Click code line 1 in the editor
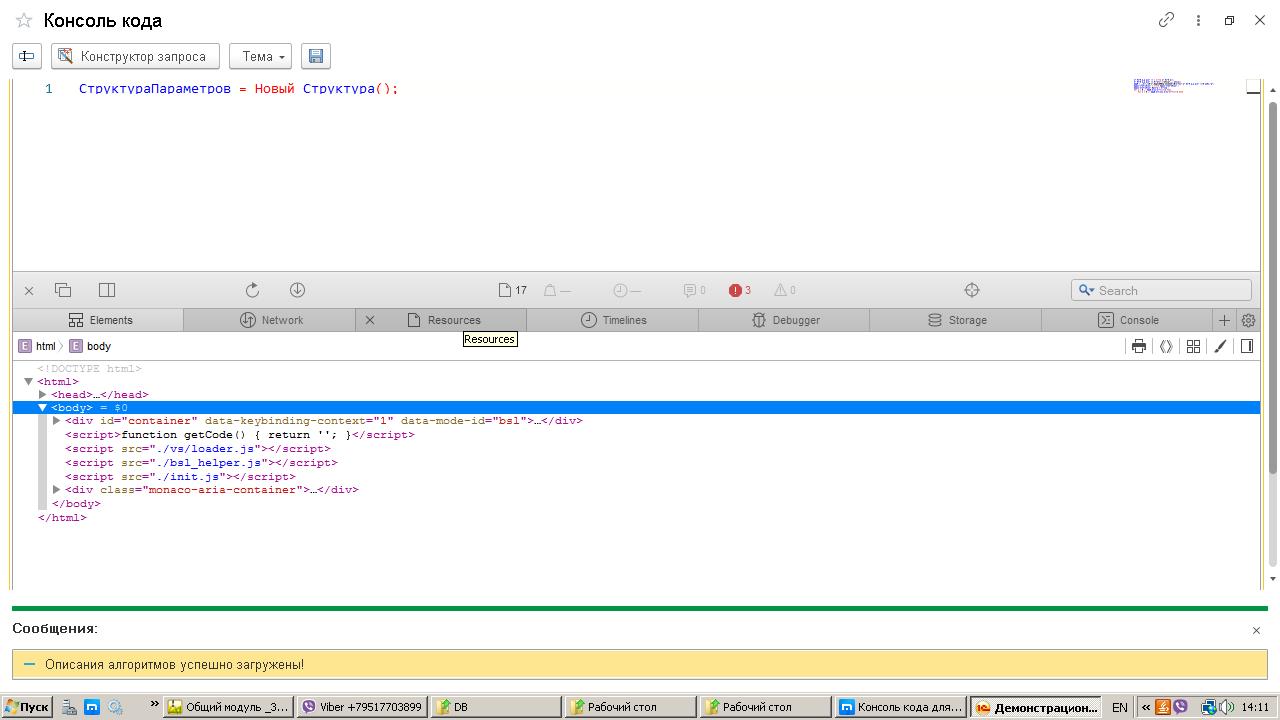This screenshot has height=720, width=1280. pos(238,89)
